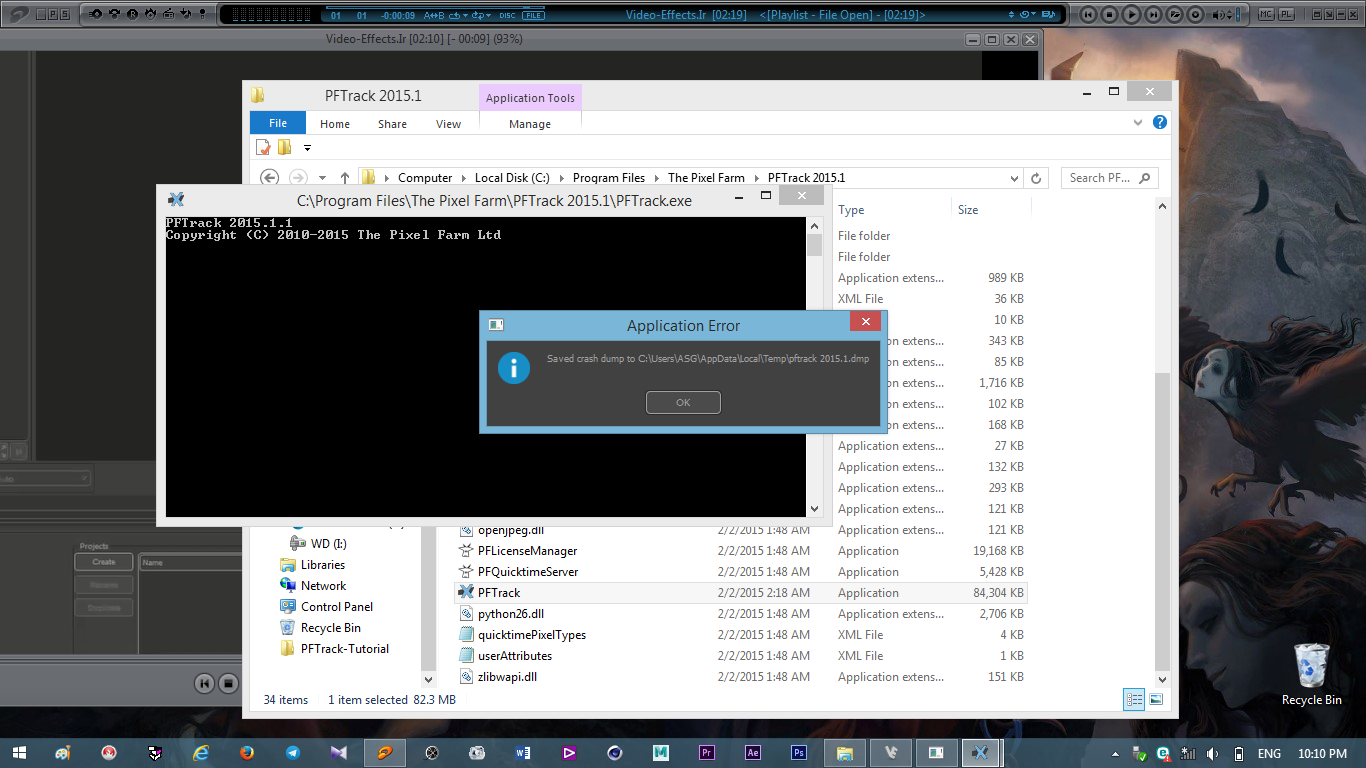The width and height of the screenshot is (1366, 768).
Task: Open Premiere Pro from the taskbar
Action: pos(707,753)
